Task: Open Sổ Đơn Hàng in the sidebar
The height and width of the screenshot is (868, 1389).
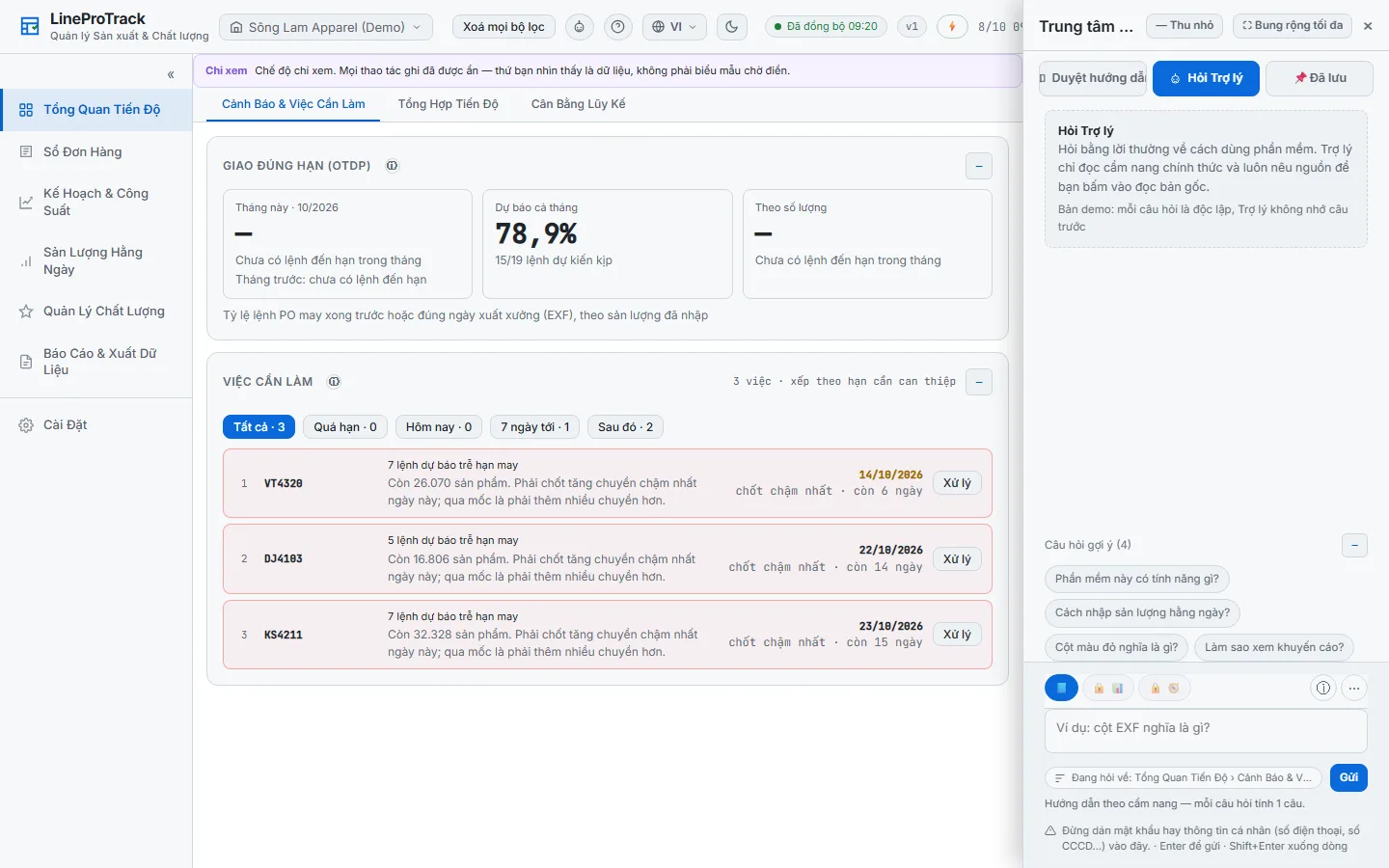Action: click(96, 151)
